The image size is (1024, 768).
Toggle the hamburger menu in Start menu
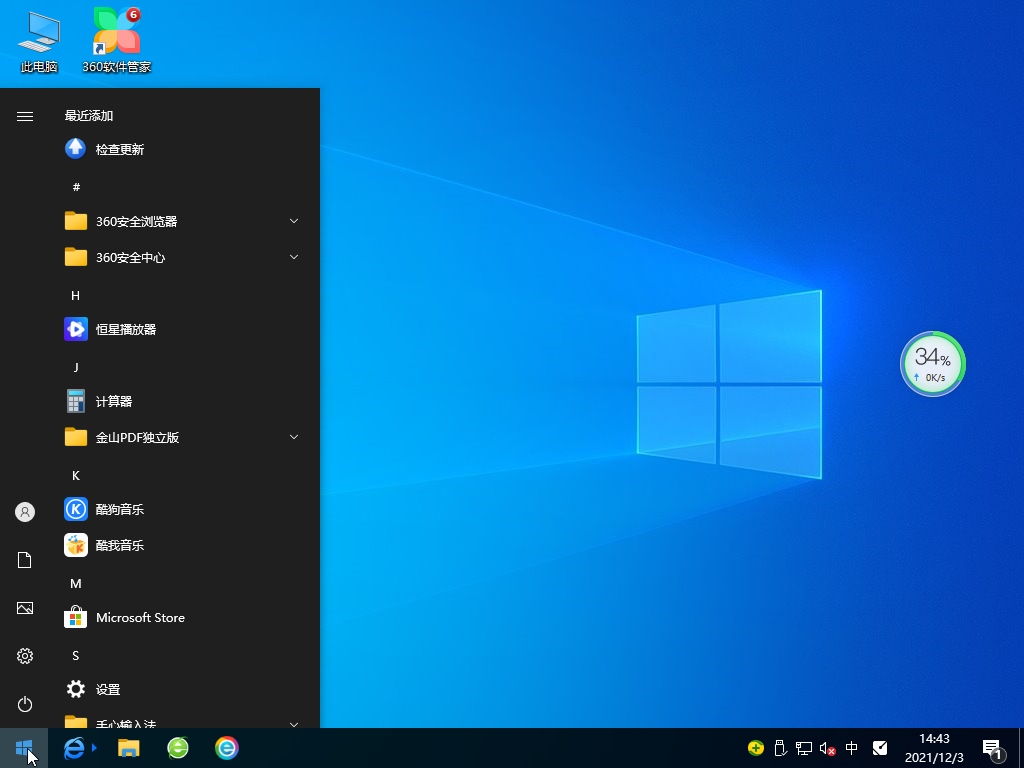pyautogui.click(x=24, y=115)
